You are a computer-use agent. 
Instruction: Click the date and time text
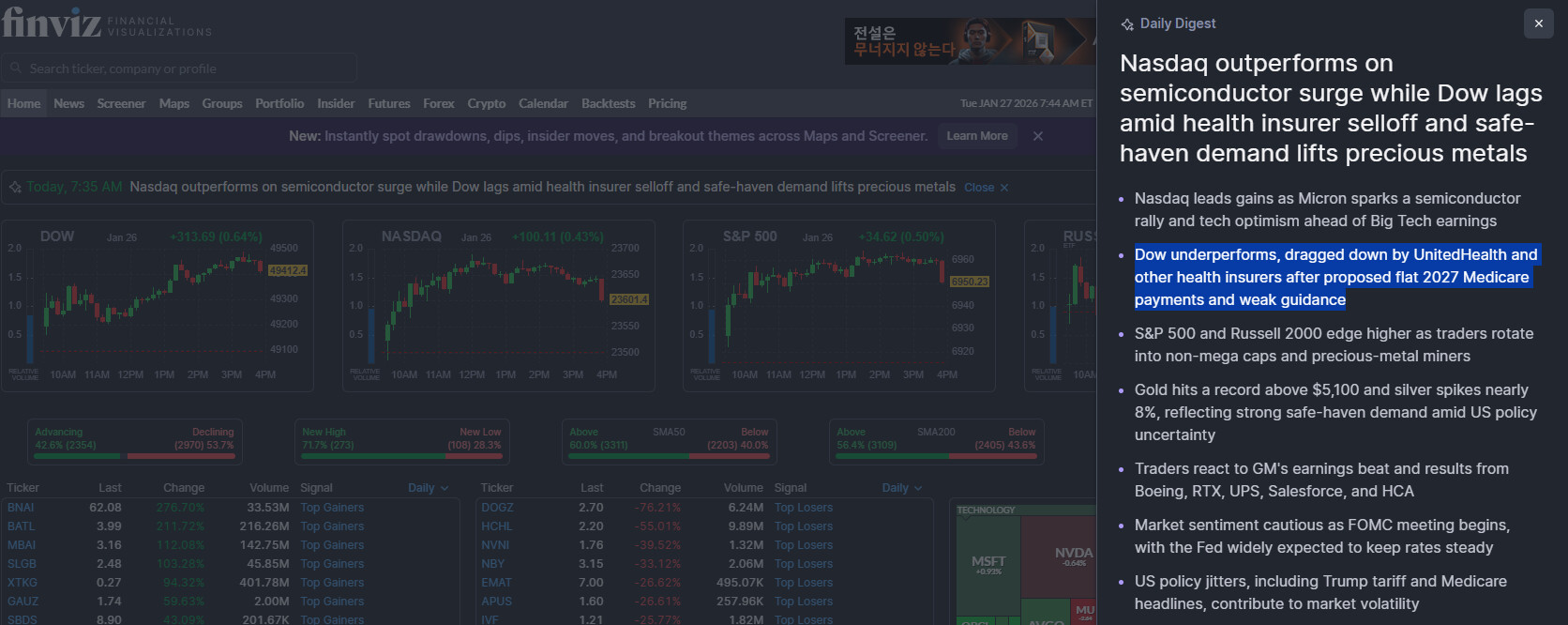point(1026,103)
